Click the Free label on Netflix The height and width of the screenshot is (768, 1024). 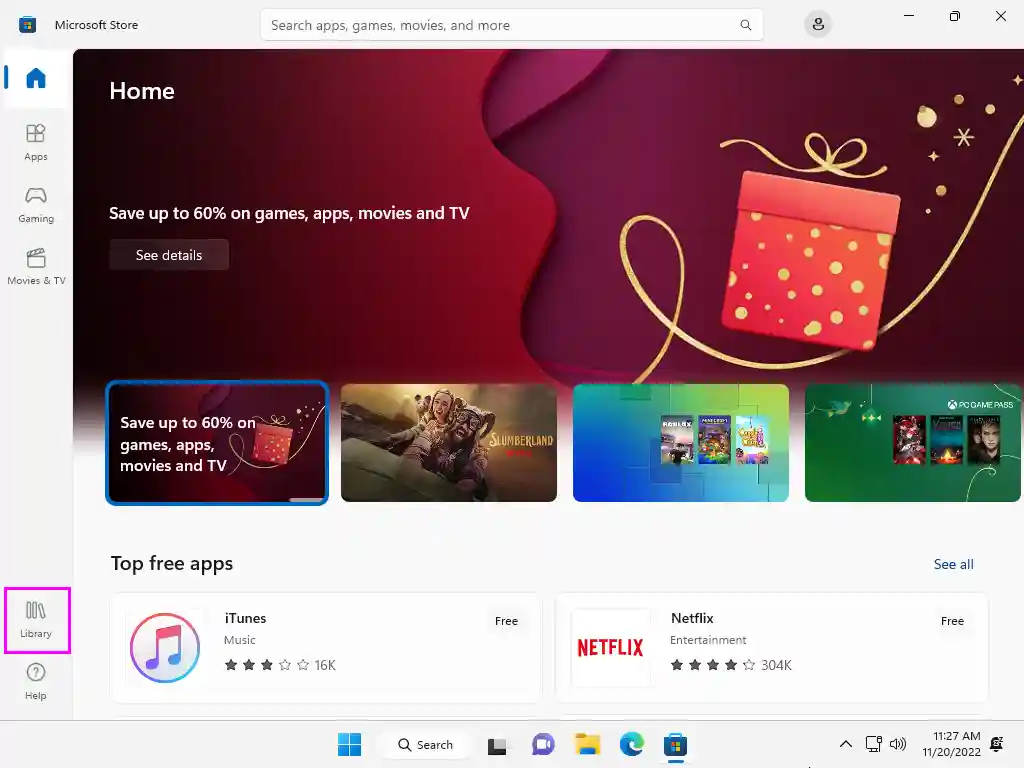[x=952, y=621]
